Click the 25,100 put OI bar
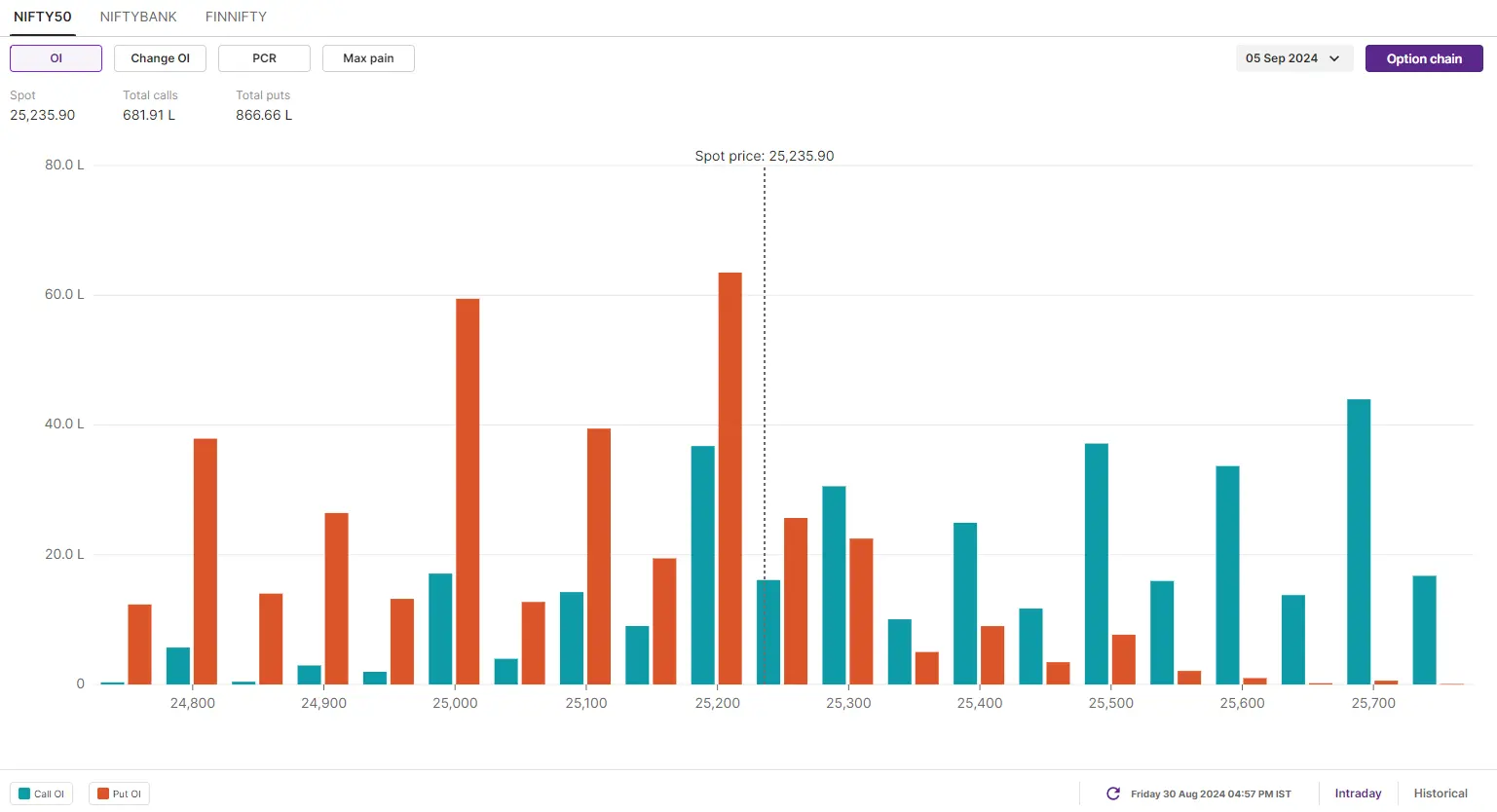Viewport: 1497px width, 812px height. (599, 556)
